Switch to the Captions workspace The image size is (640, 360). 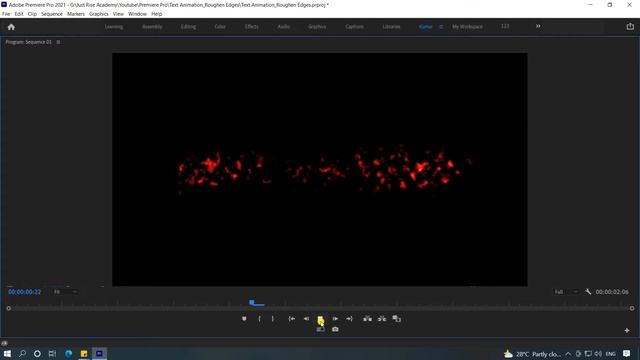(x=354, y=27)
